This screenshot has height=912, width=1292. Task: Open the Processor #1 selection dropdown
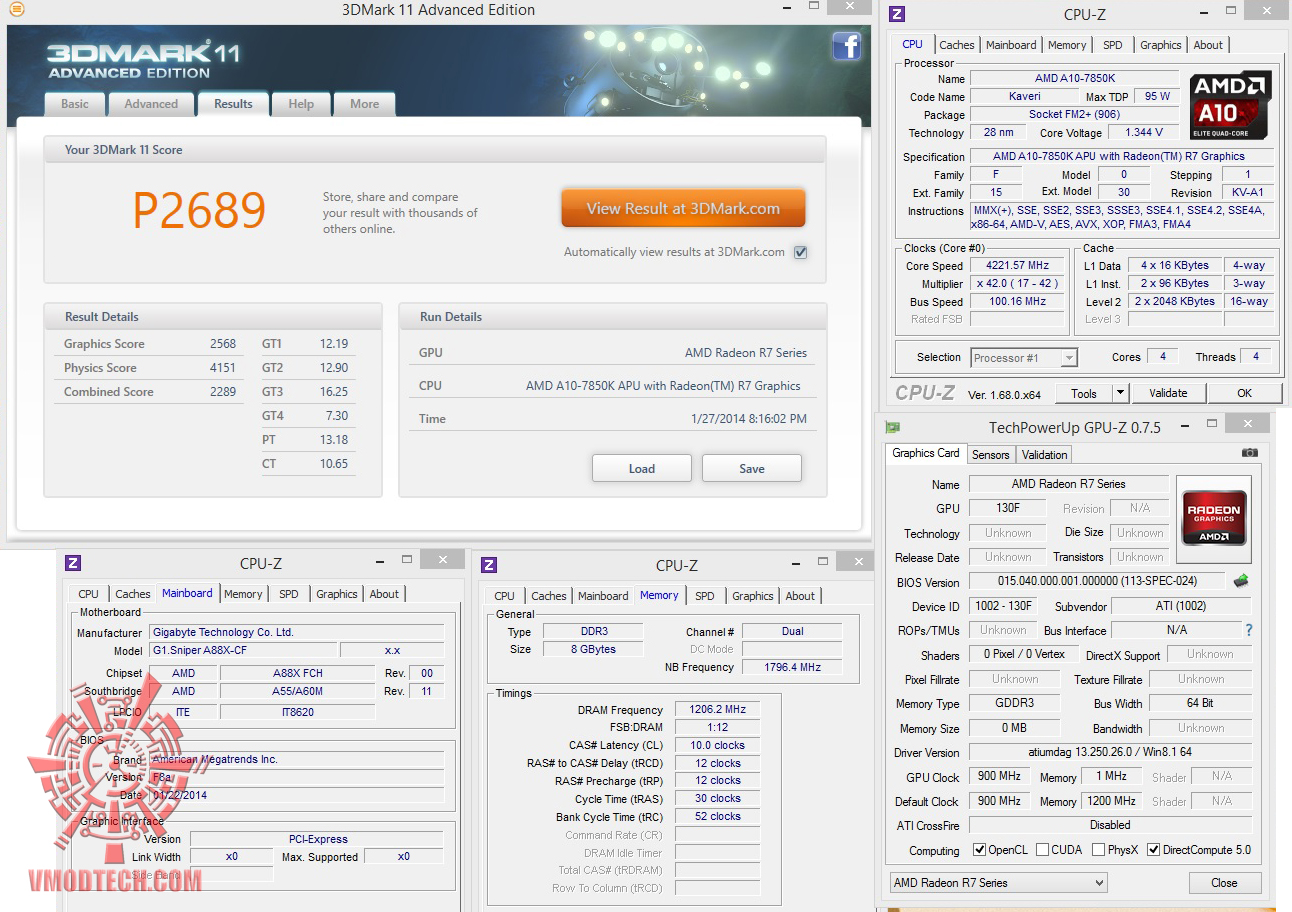[x=1023, y=358]
